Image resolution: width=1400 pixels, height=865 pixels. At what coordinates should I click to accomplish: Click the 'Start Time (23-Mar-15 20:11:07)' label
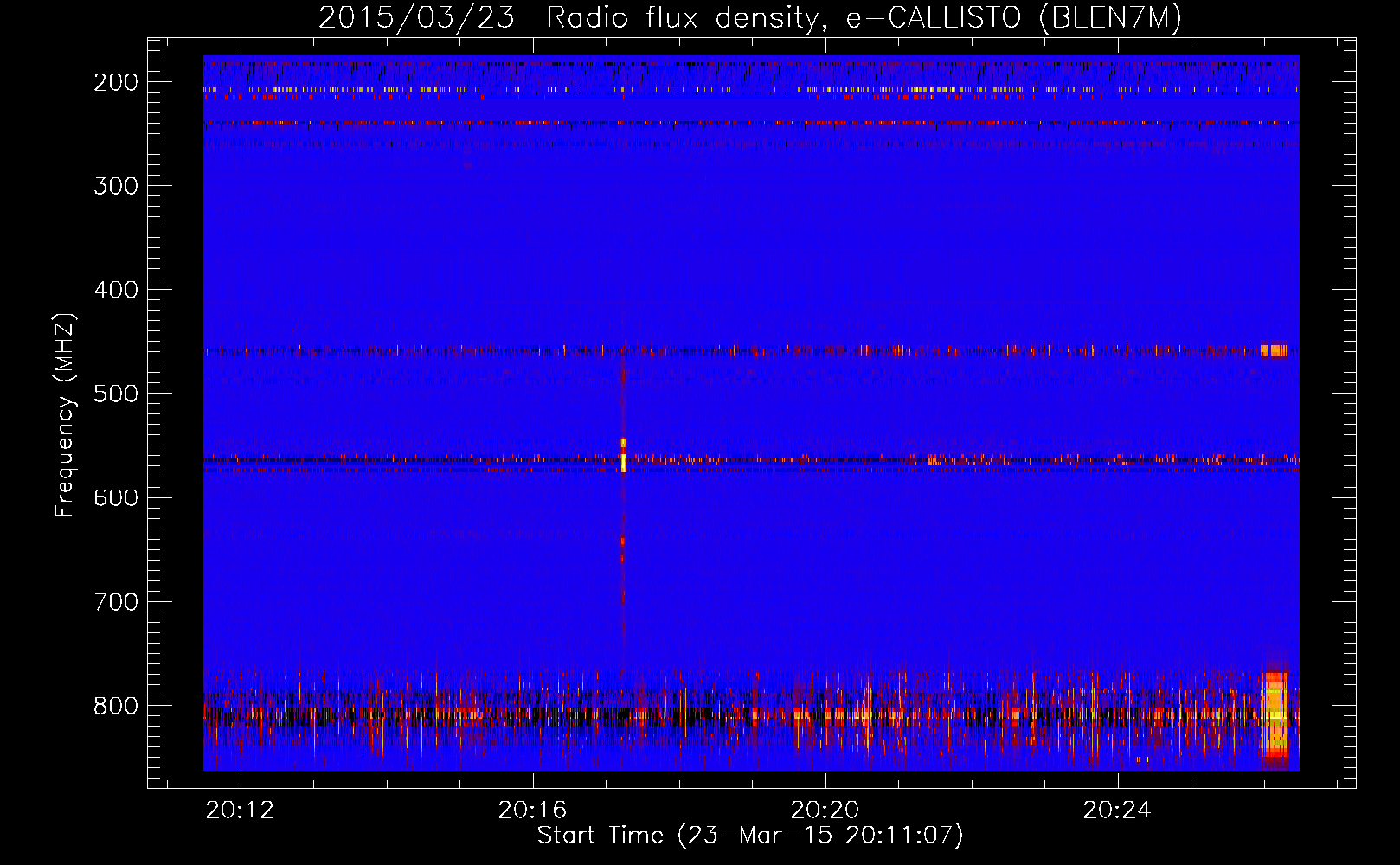click(750, 836)
